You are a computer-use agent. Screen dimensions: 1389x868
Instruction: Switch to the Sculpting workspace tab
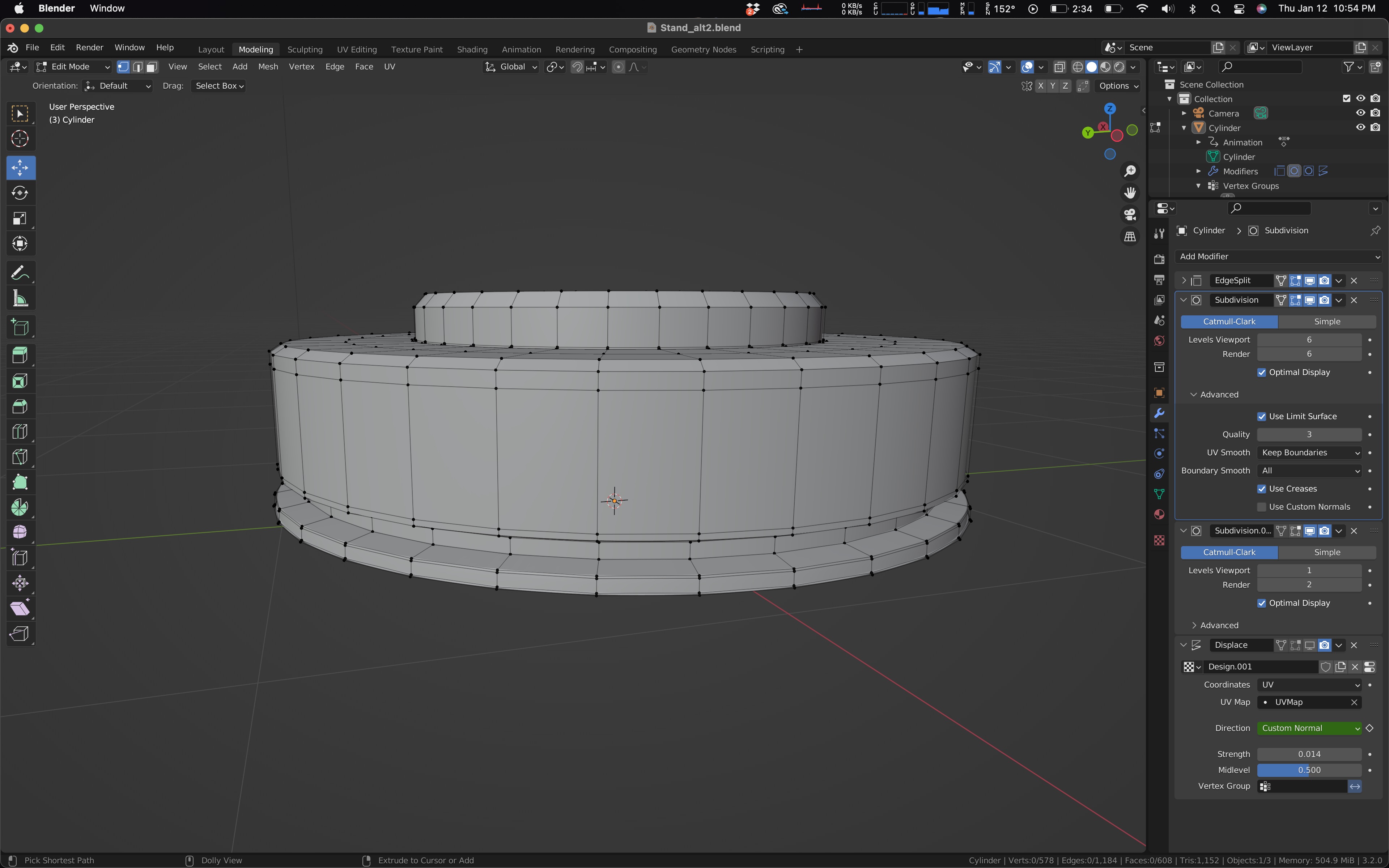(305, 50)
